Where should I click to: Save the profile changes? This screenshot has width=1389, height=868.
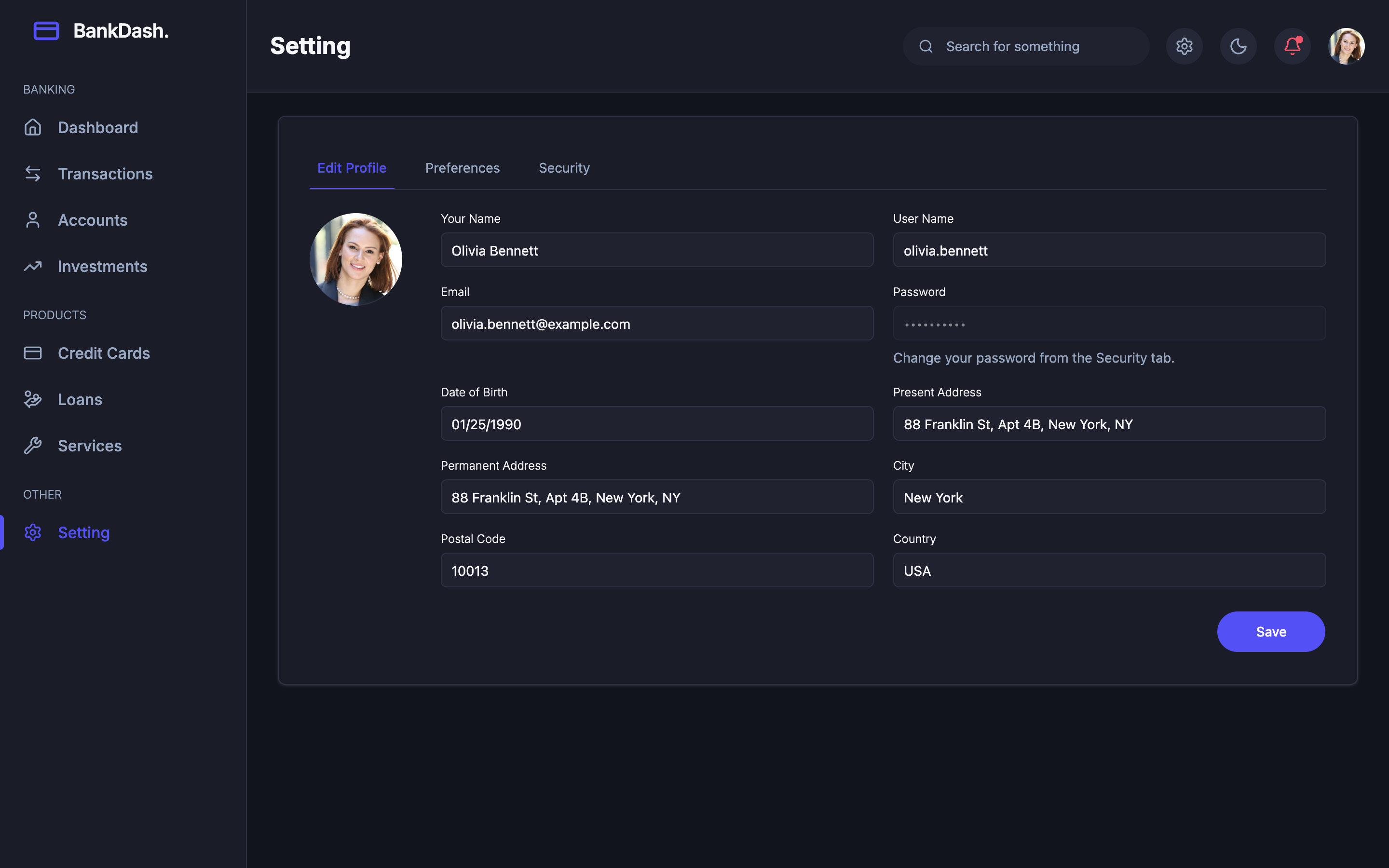click(x=1271, y=632)
